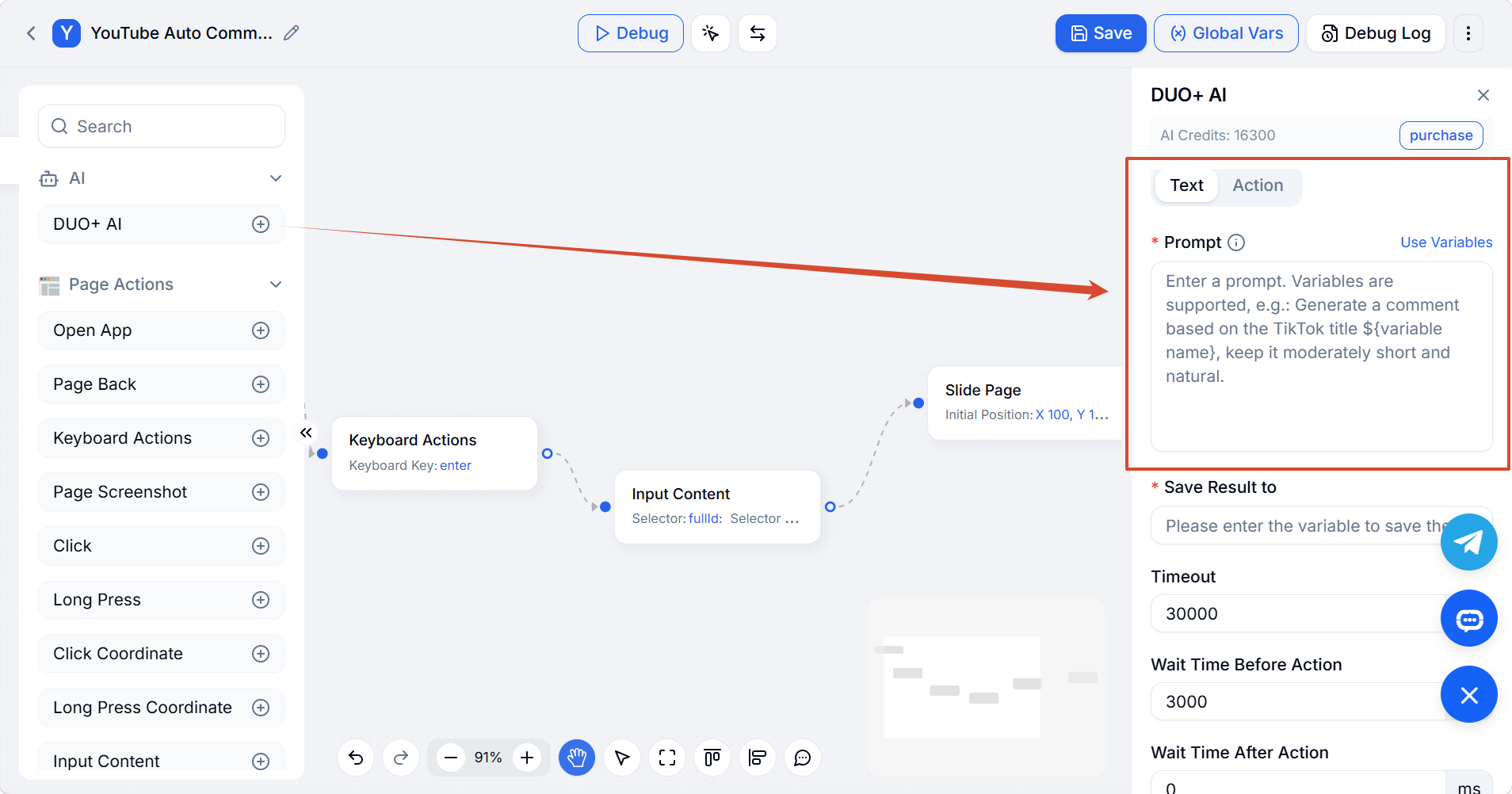Click into the Prompt text area
This screenshot has width=1512, height=794.
(1321, 357)
